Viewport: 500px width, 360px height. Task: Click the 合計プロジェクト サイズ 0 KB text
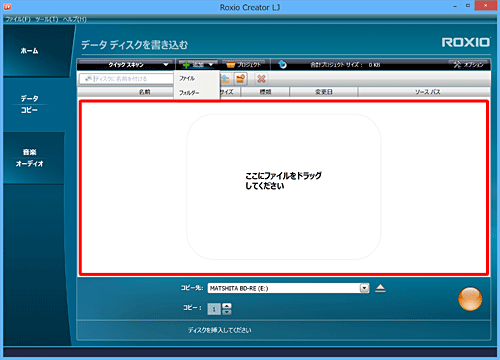click(345, 65)
